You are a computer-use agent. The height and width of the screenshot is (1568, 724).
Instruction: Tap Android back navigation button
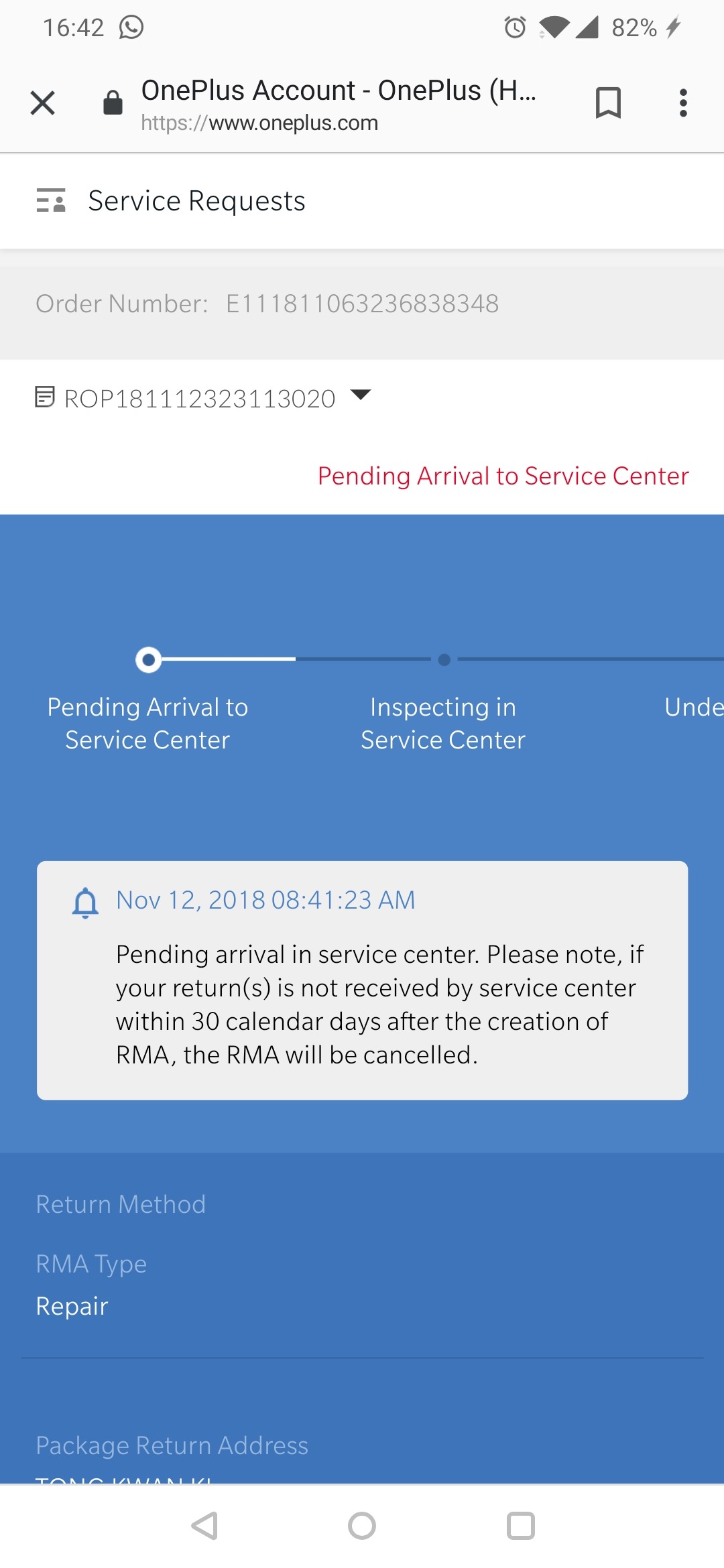(204, 1526)
